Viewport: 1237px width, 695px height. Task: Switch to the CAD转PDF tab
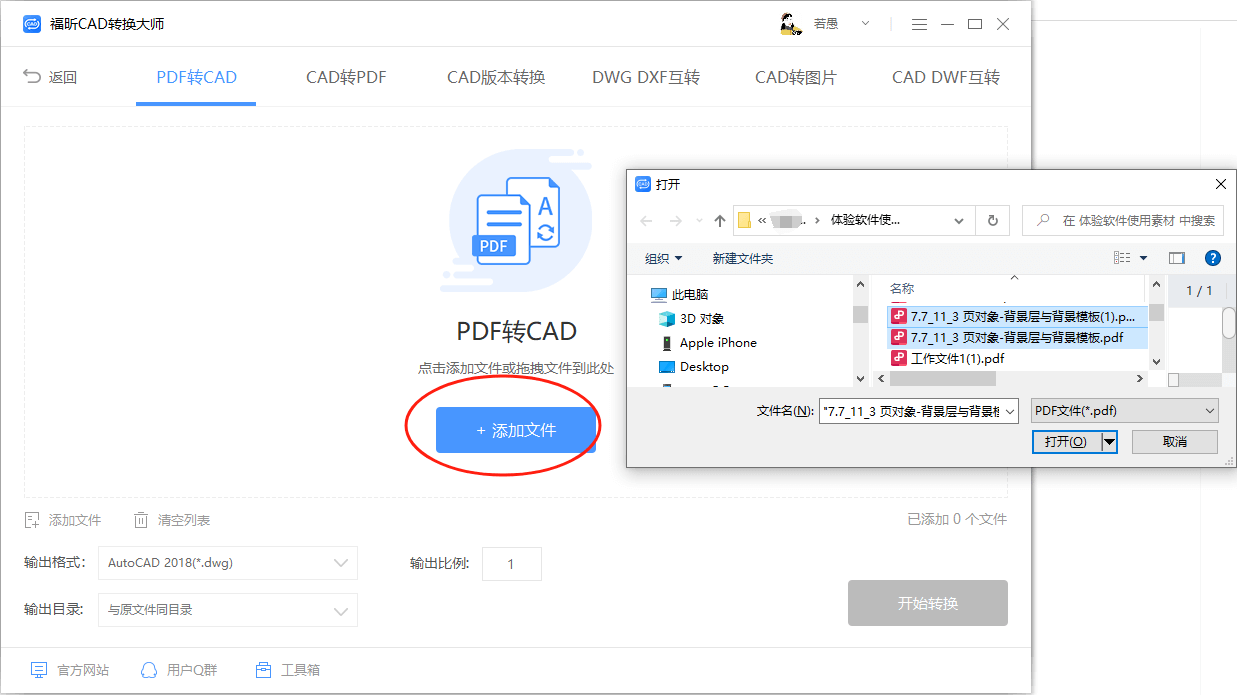(x=346, y=77)
